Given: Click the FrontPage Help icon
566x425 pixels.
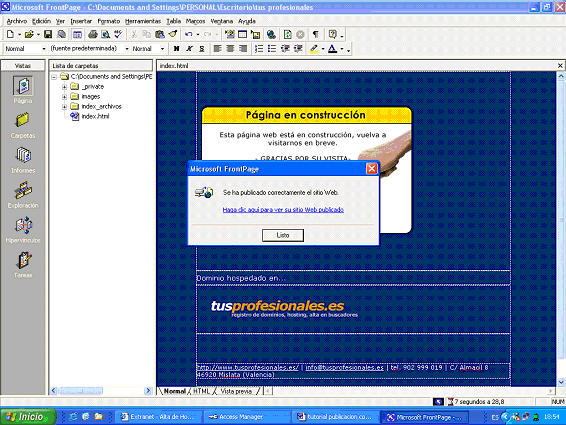Looking at the screenshot, I should coord(332,34).
